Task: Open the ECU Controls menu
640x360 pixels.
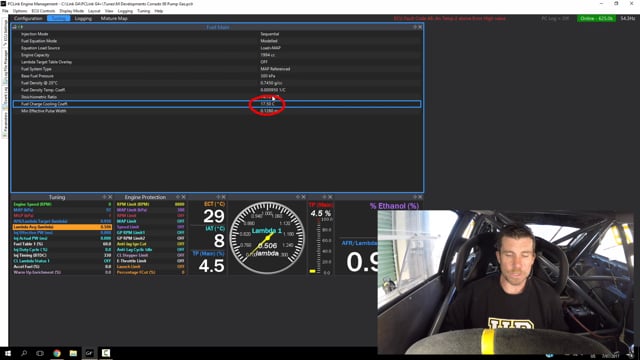Action: (43, 11)
